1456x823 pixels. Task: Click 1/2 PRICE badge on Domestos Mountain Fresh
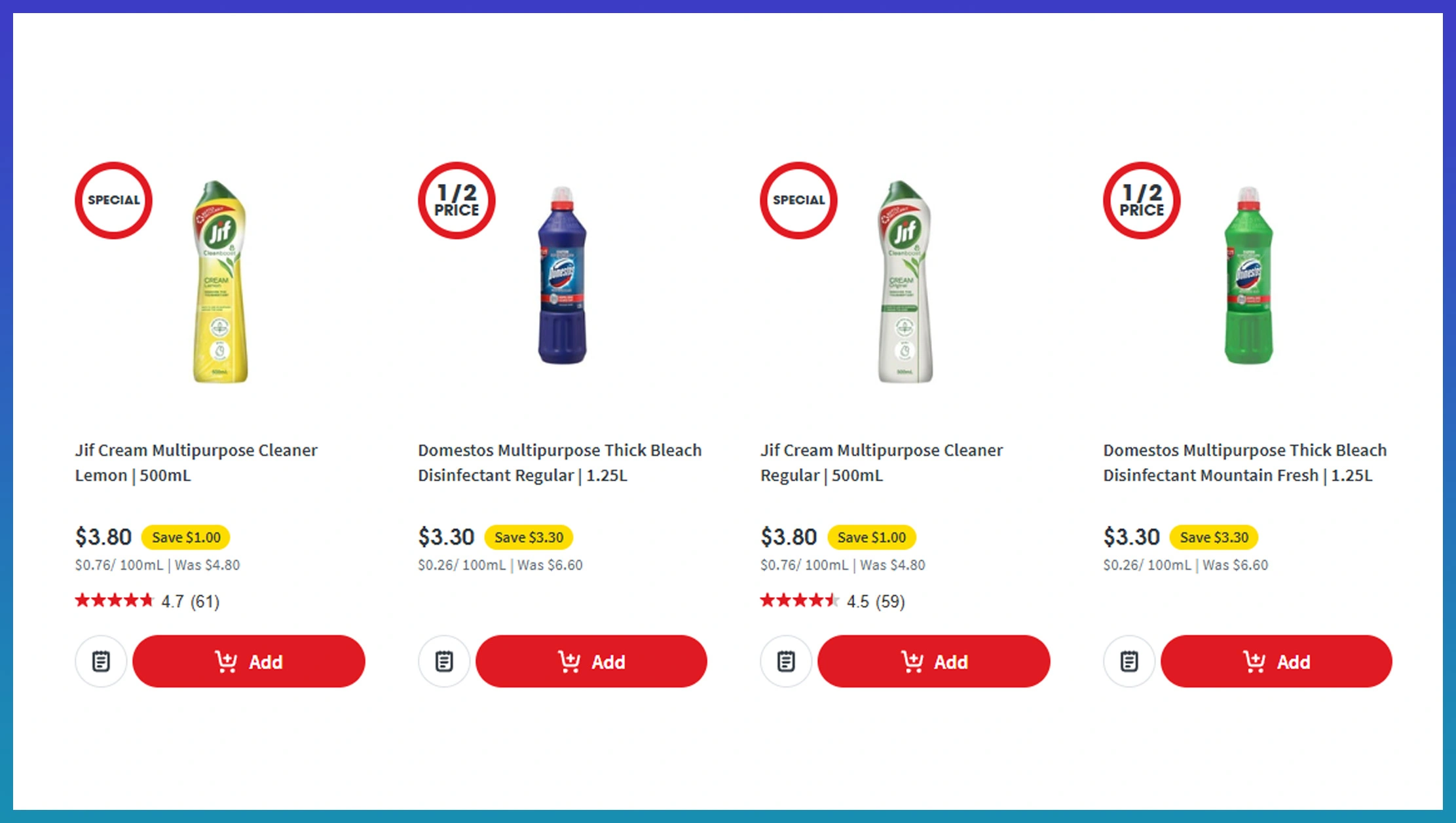pyautogui.click(x=1142, y=200)
